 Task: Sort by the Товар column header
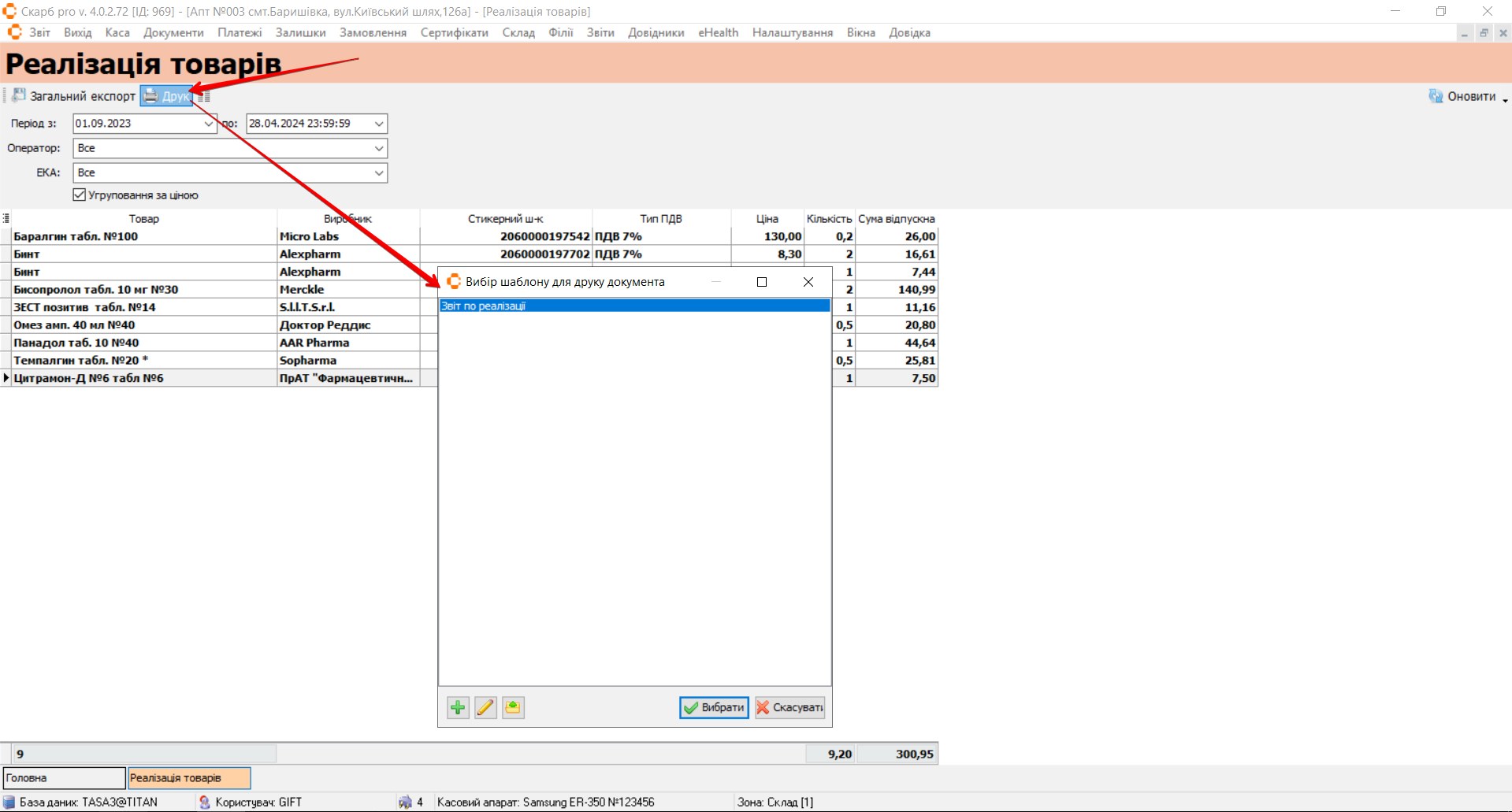(x=143, y=218)
